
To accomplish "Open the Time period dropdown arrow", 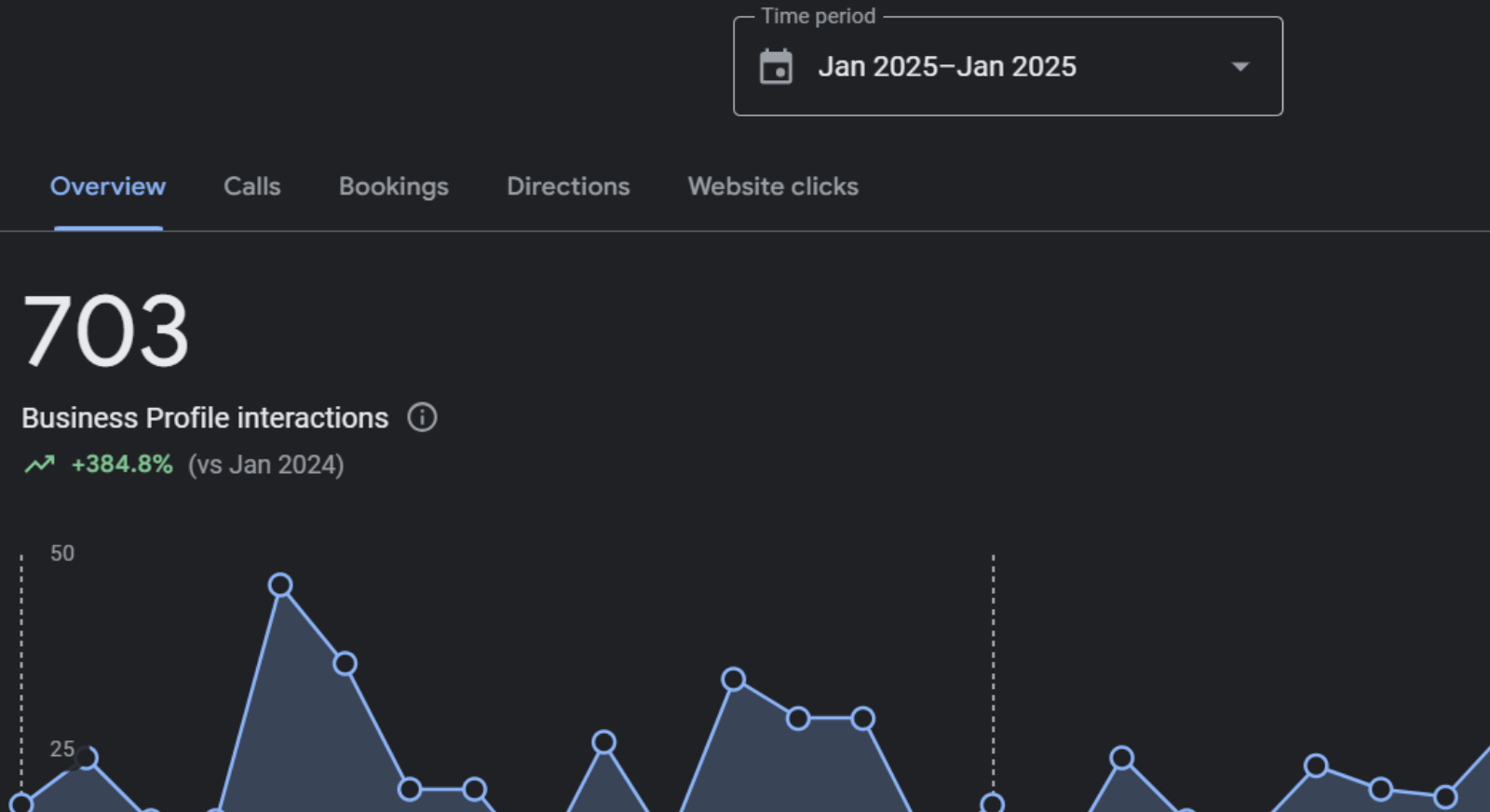I will point(1239,67).
